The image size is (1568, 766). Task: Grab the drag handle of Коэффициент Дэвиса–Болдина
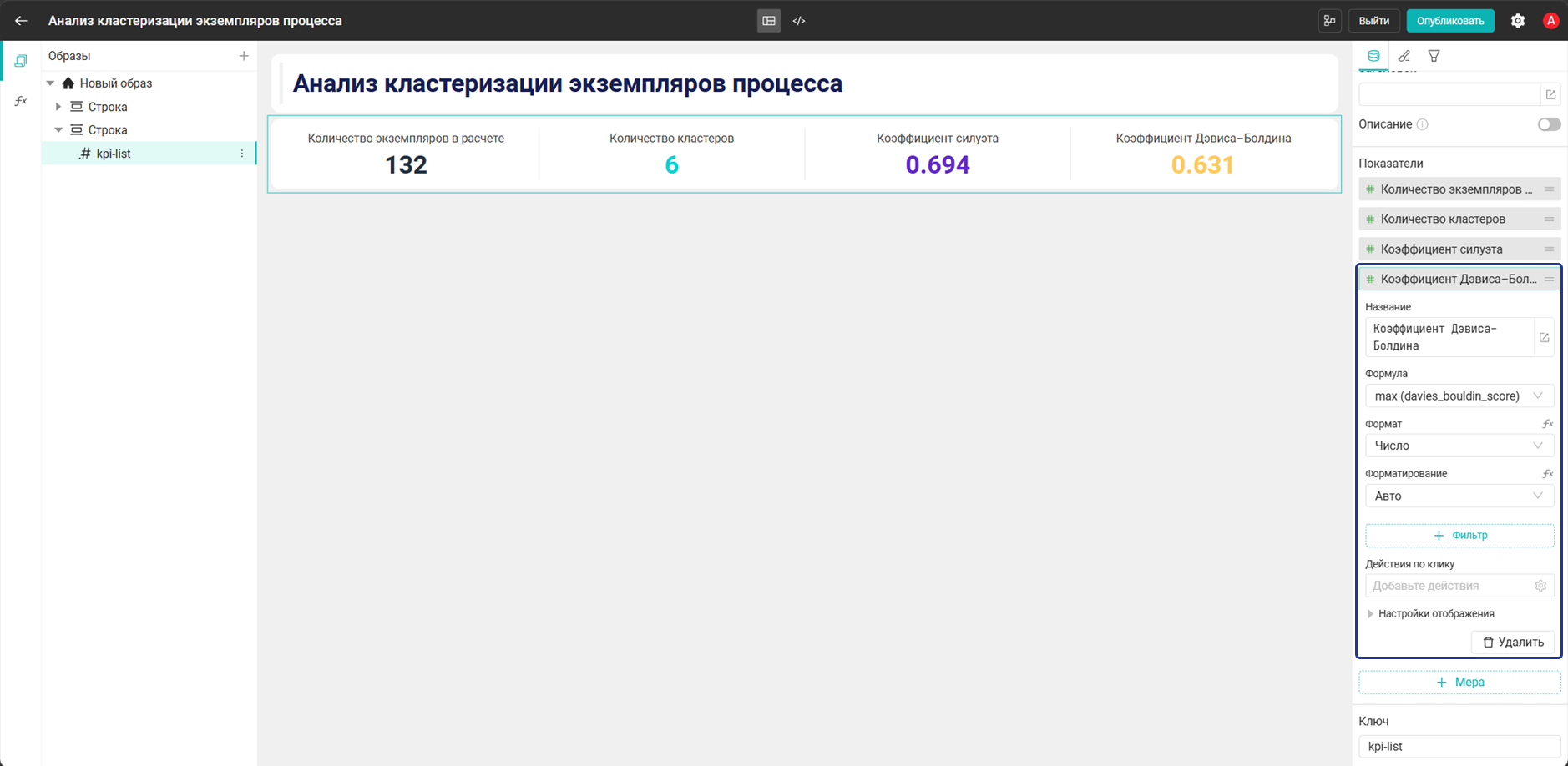click(x=1549, y=280)
